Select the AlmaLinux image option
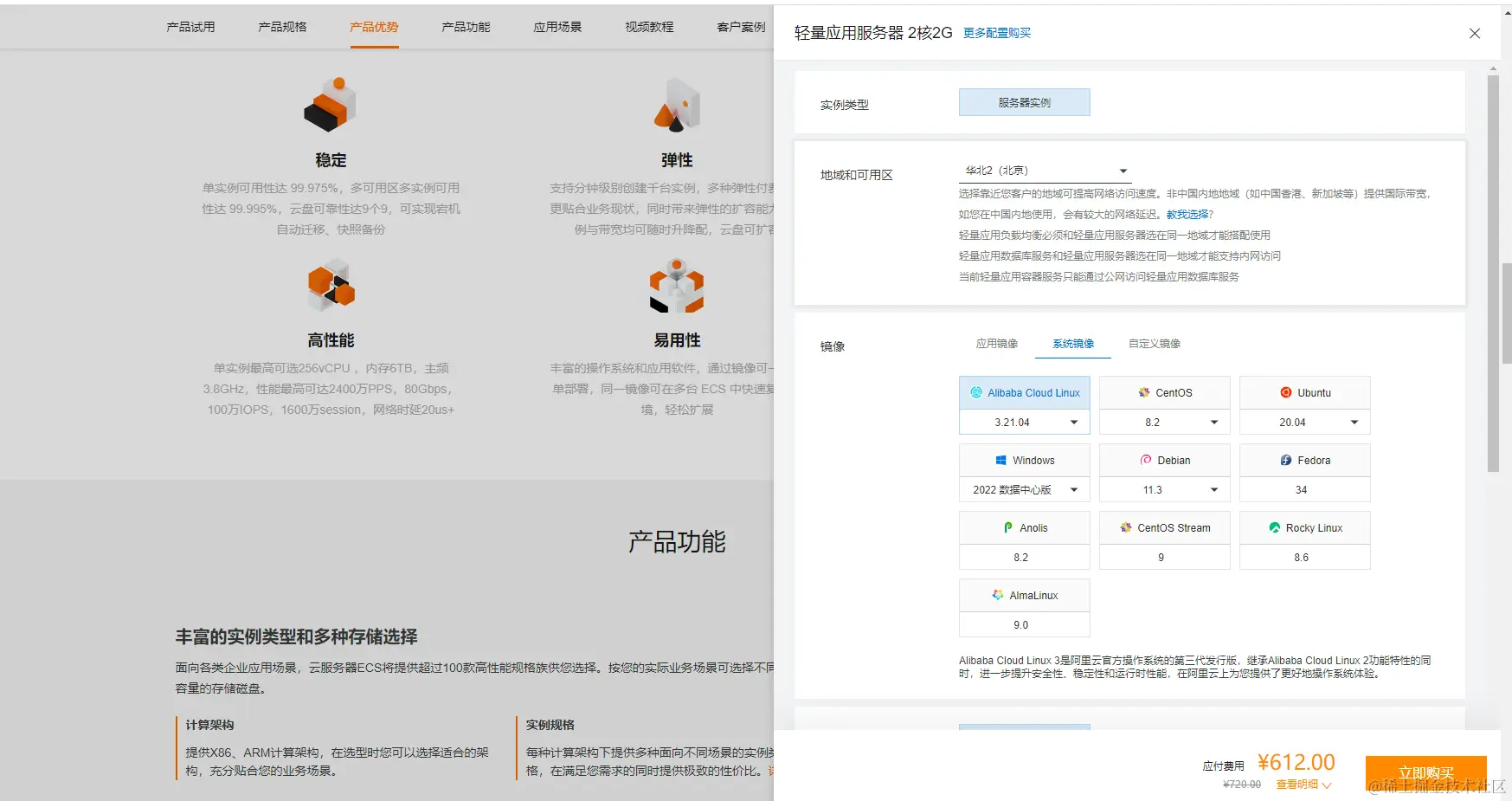This screenshot has width=1512, height=801. point(1025,595)
